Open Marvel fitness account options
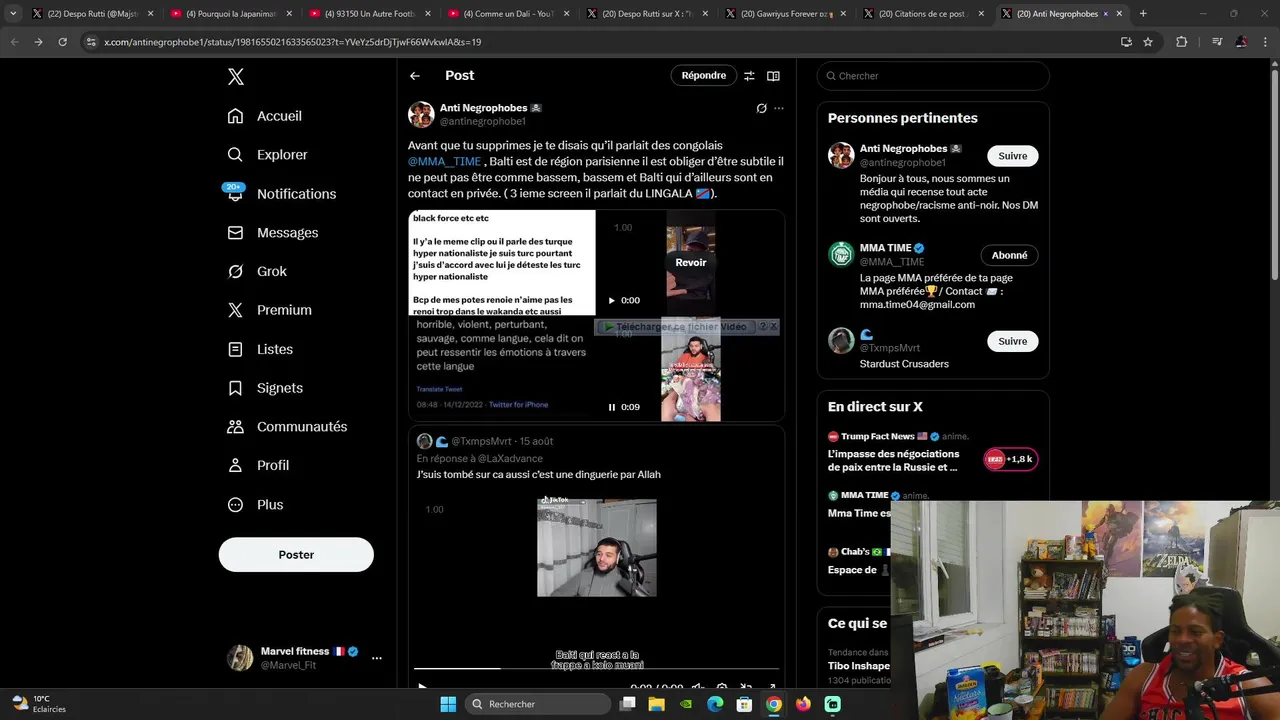This screenshot has height=720, width=1280. click(376, 658)
